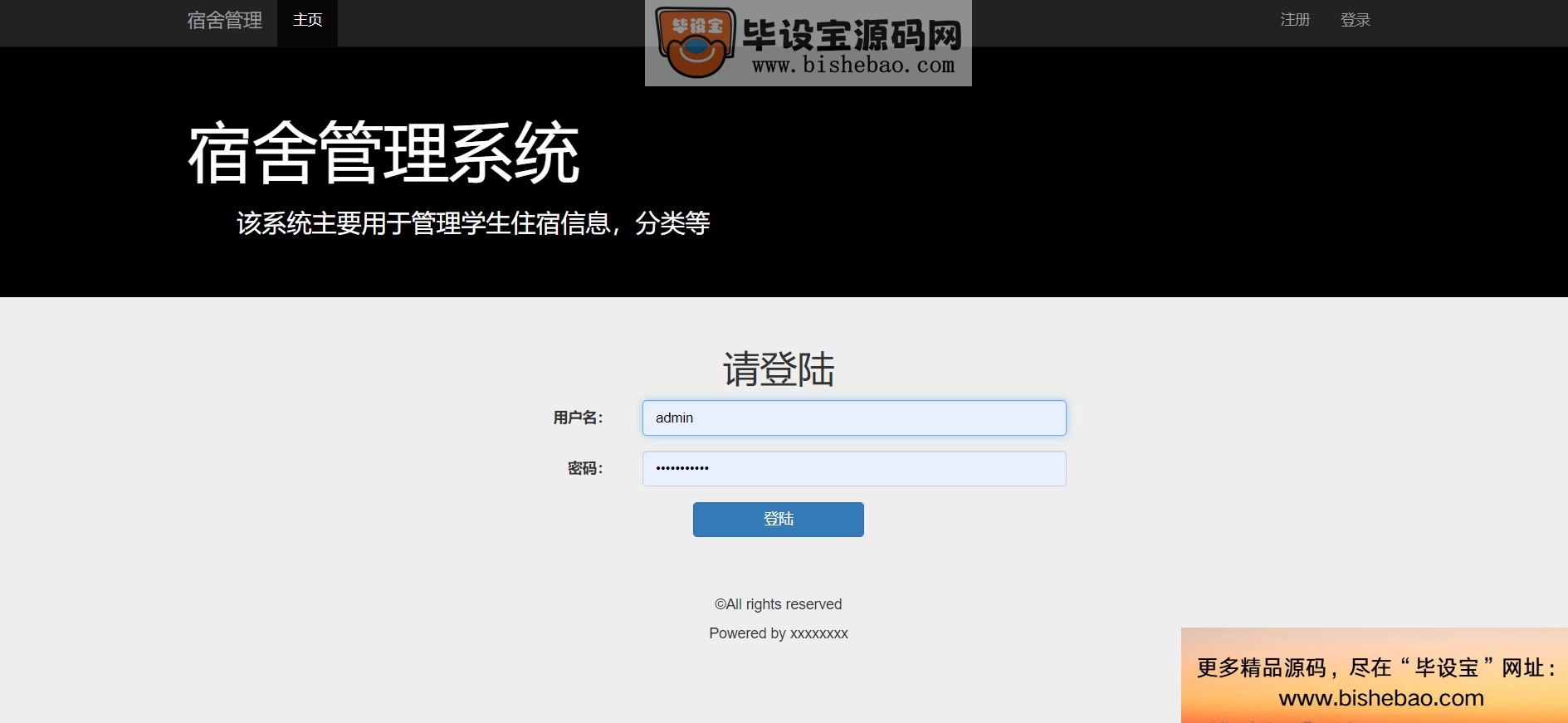Click the 宿舍管理 brand link

tap(224, 20)
